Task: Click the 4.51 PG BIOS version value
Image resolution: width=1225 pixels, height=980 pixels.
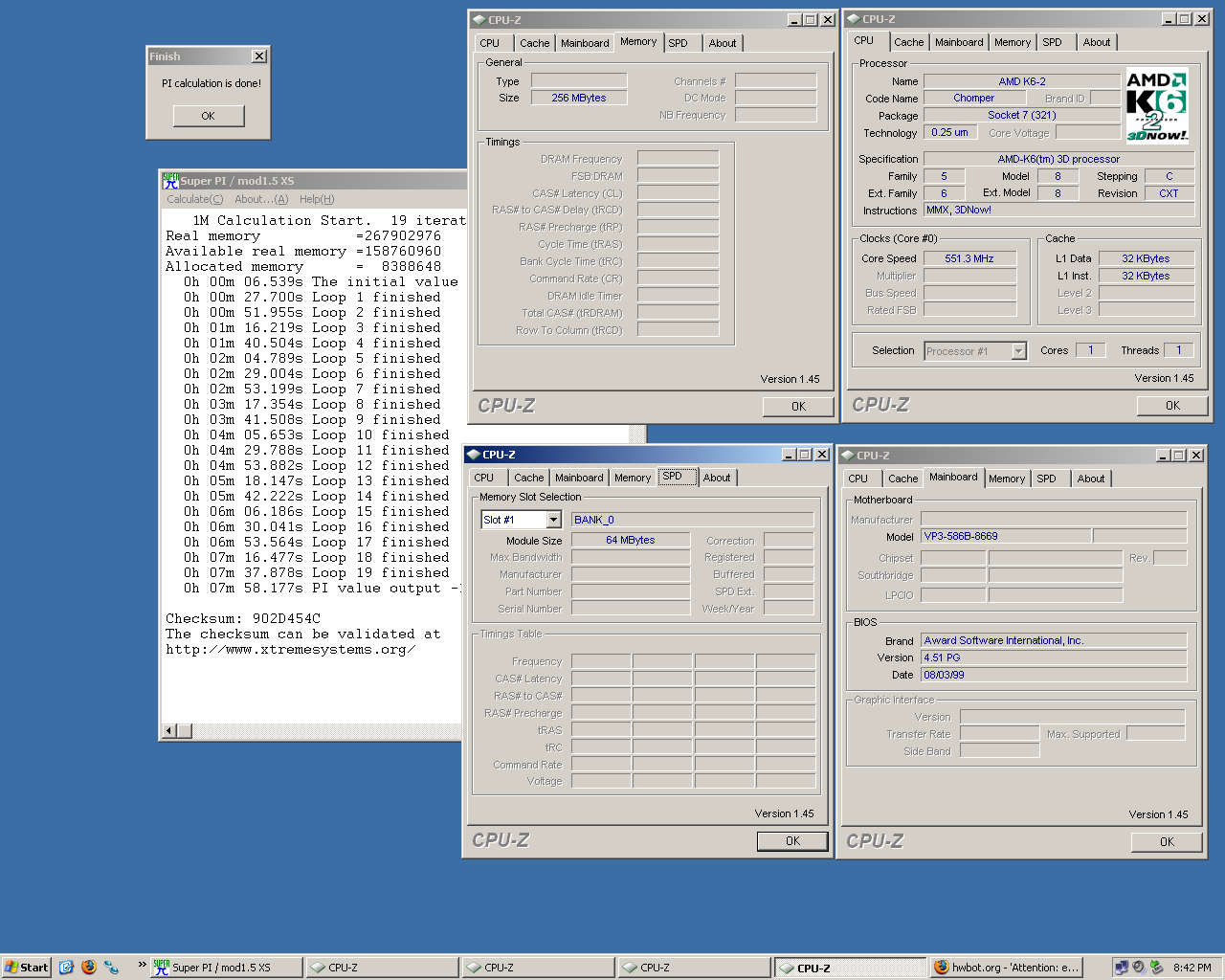Action: tap(1054, 657)
